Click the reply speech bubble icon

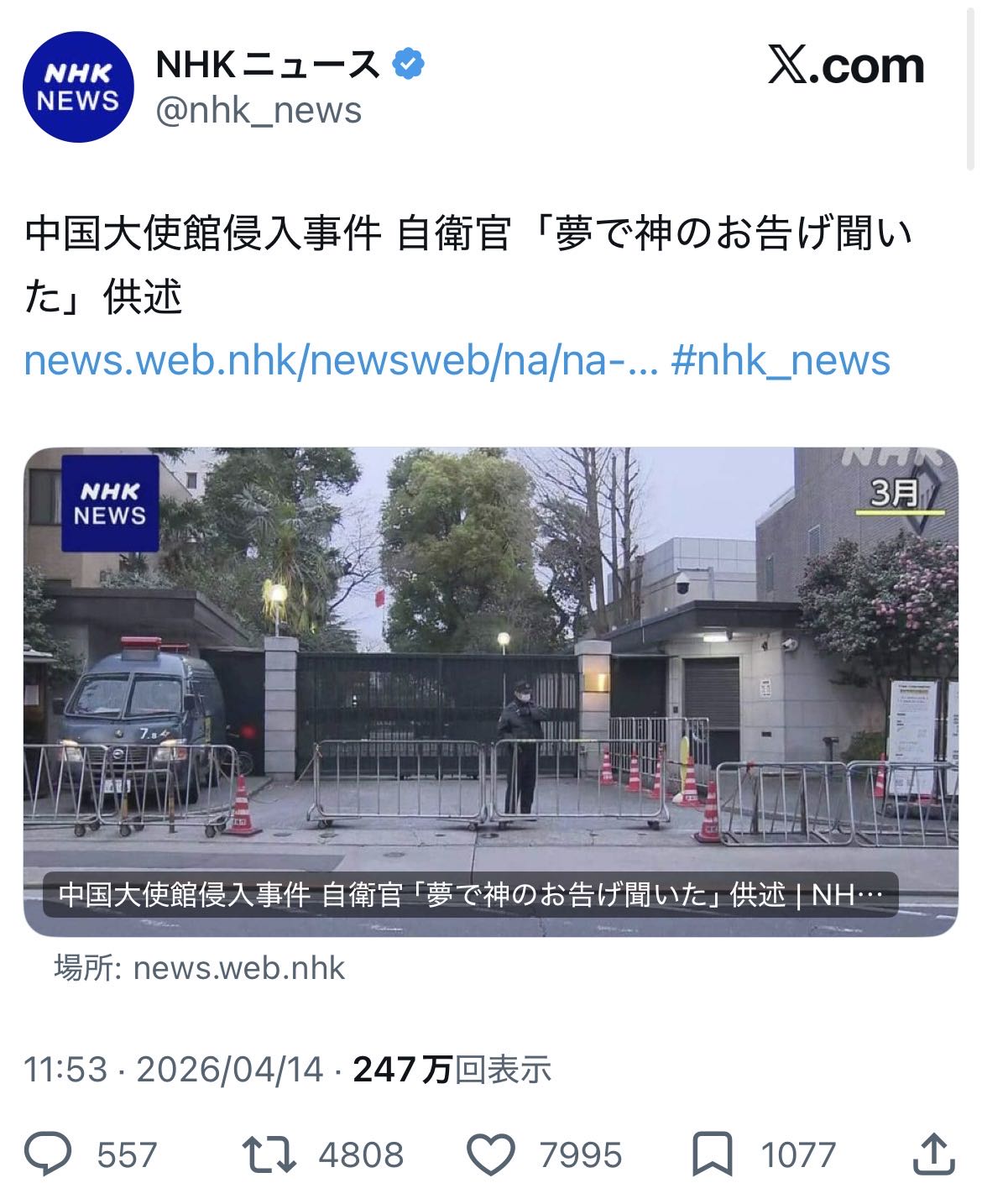pos(48,1154)
